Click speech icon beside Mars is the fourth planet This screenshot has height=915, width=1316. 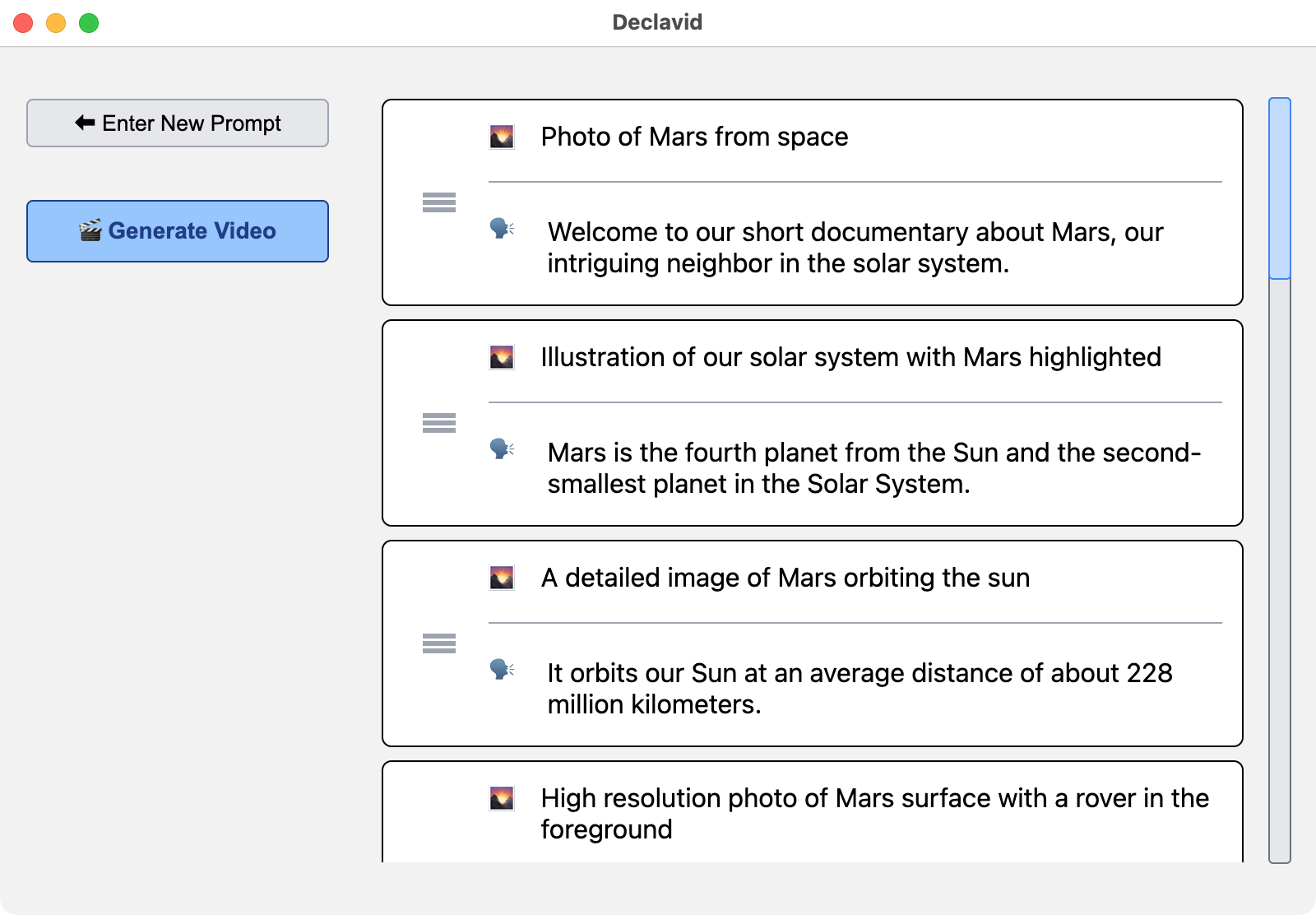[x=502, y=448]
